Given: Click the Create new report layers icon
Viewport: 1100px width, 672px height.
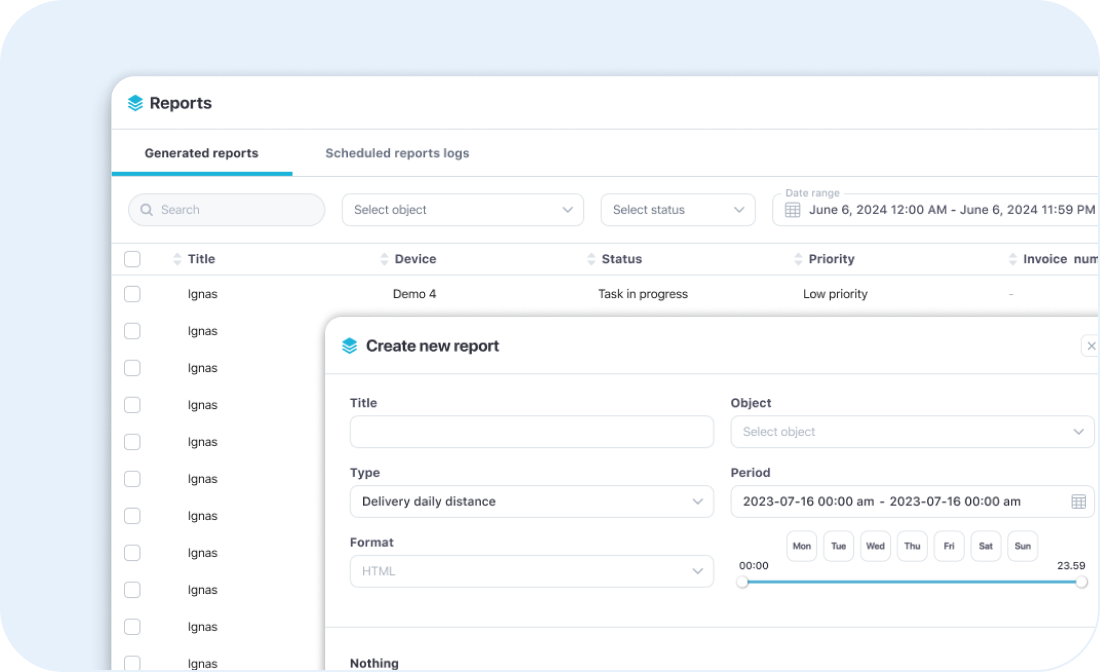Looking at the screenshot, I should (x=349, y=346).
